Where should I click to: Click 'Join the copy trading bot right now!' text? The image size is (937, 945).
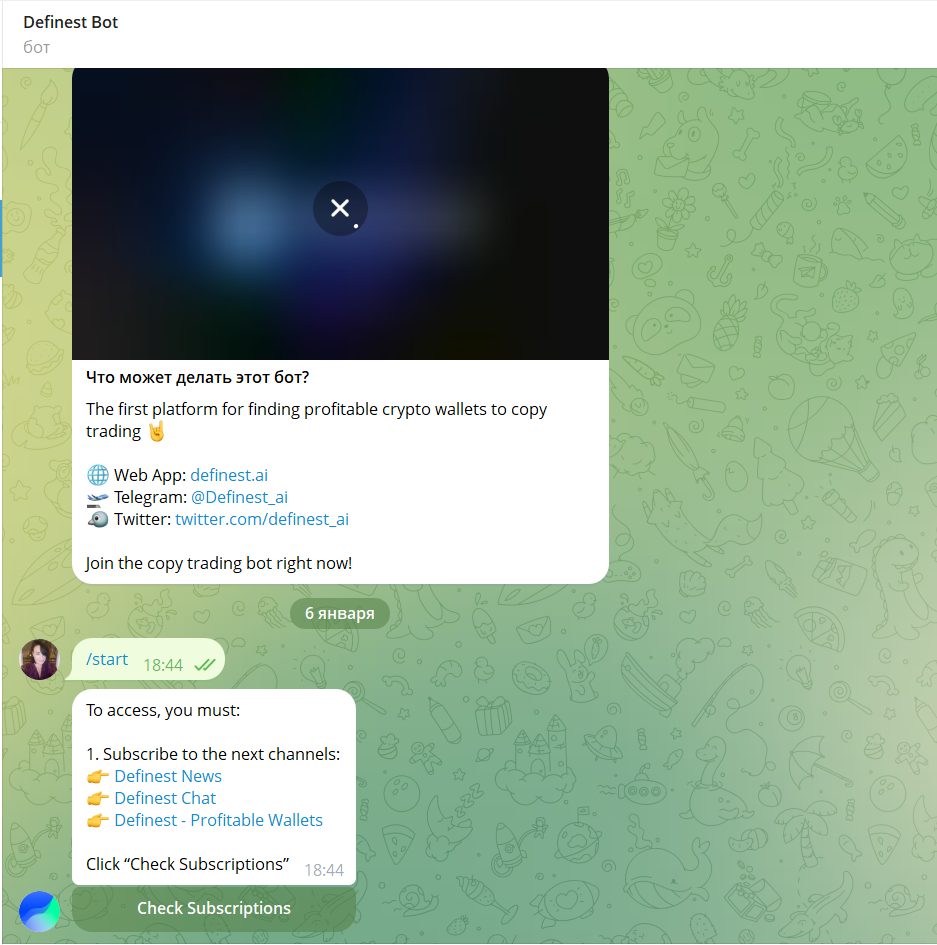[x=219, y=563]
